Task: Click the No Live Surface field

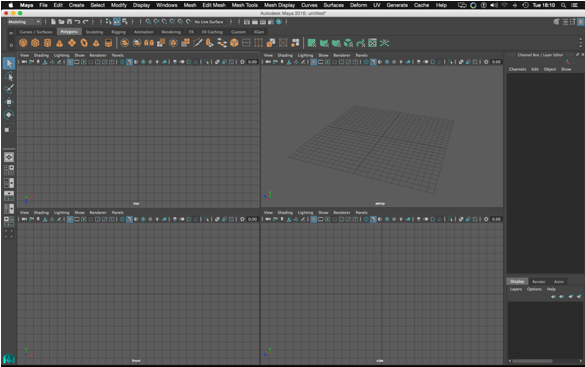Action: pos(209,22)
